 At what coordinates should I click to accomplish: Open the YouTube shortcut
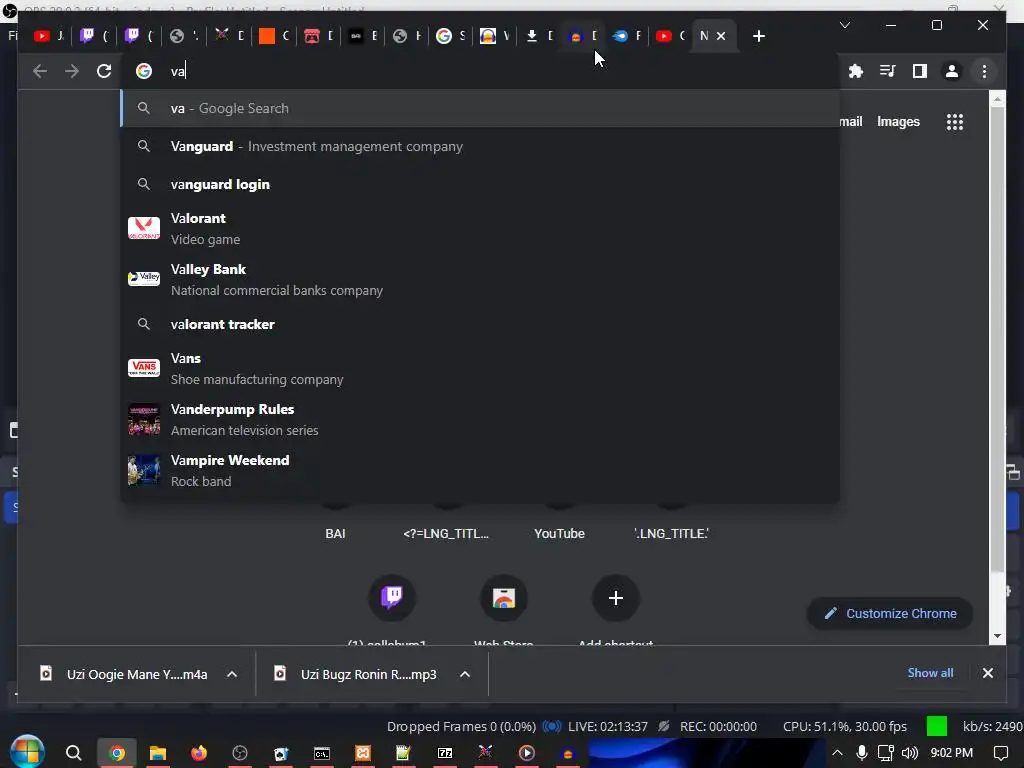click(559, 534)
